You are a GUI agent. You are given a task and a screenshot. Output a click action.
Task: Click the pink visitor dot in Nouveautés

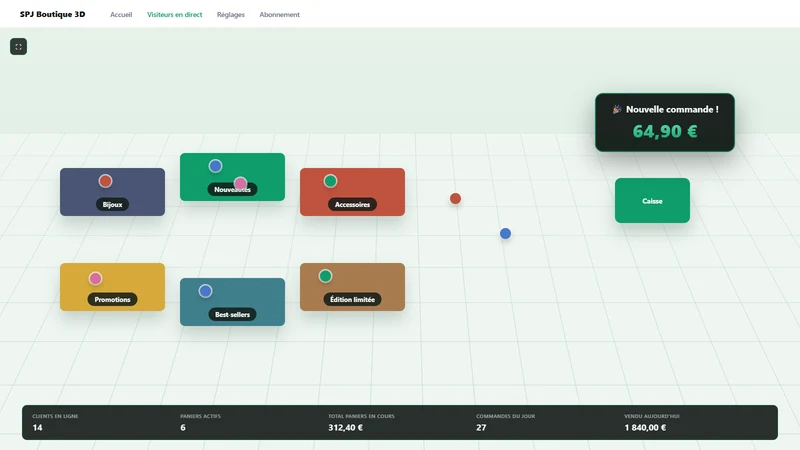(240, 183)
